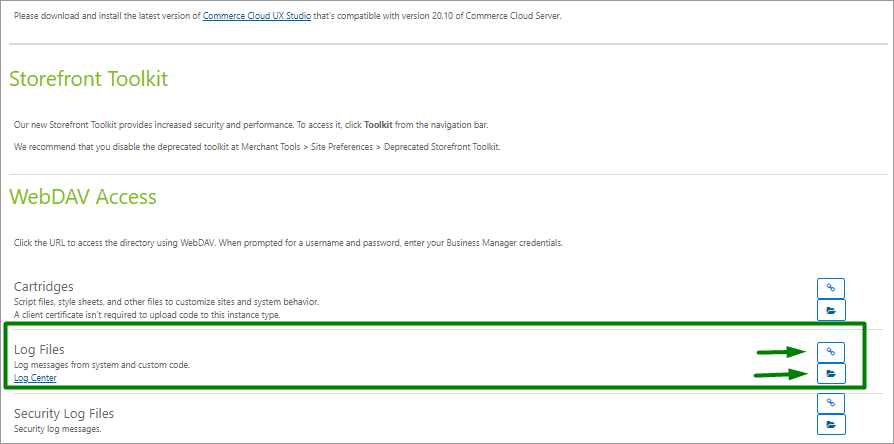This screenshot has height=444, width=894.
Task: Select the Cartridges section title
Action: [x=43, y=286]
